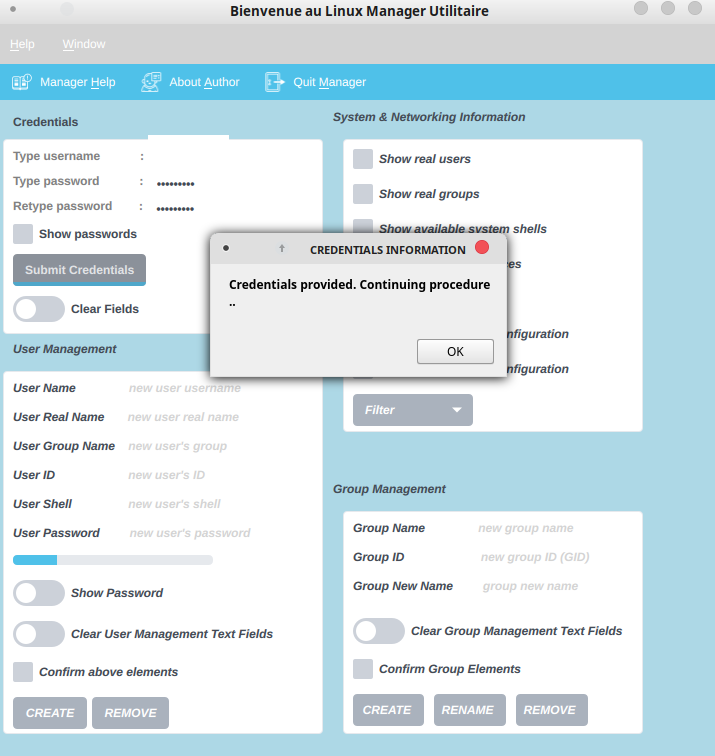Click the dialog message 'Credentials provided. Continuing procedure'
The height and width of the screenshot is (756, 715).
click(x=360, y=284)
